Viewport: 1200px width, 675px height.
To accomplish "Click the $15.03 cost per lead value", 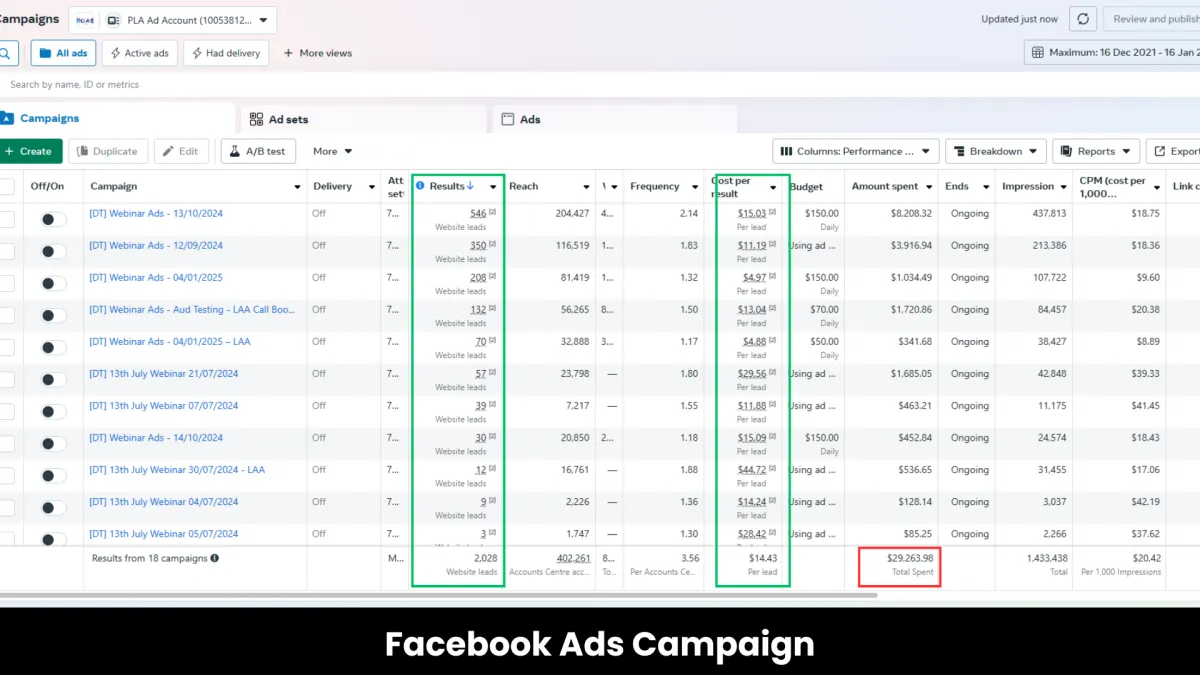I will [752, 213].
